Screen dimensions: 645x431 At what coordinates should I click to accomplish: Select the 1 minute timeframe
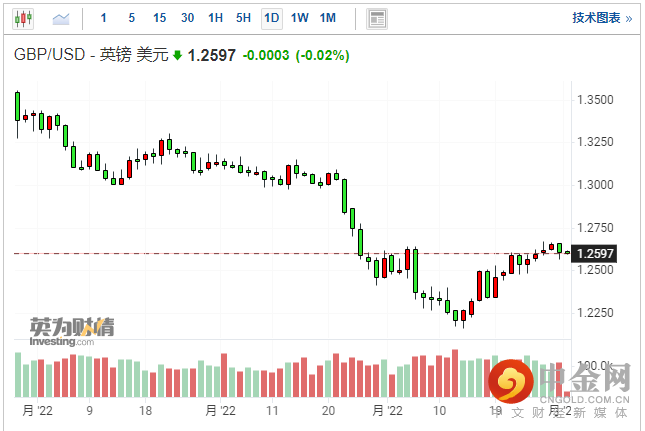pos(105,18)
